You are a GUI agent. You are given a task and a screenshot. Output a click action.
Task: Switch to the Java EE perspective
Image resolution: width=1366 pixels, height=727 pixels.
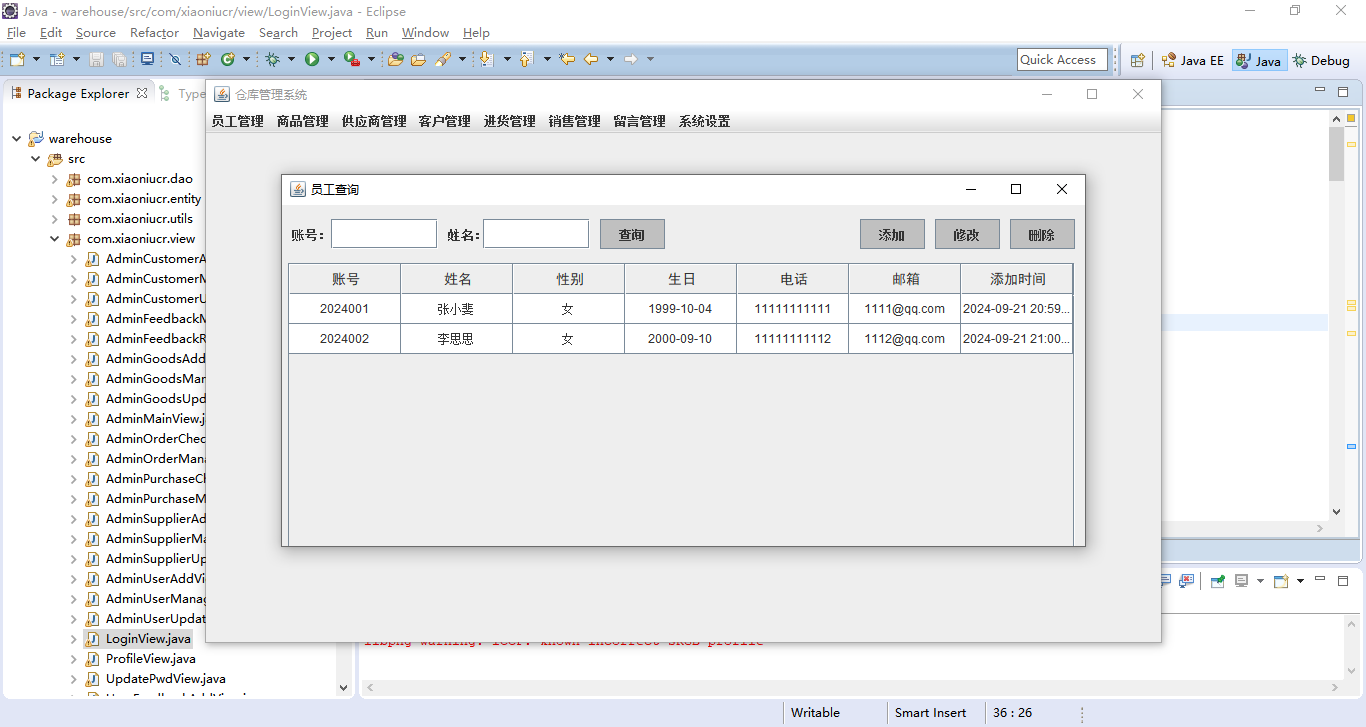point(1192,60)
